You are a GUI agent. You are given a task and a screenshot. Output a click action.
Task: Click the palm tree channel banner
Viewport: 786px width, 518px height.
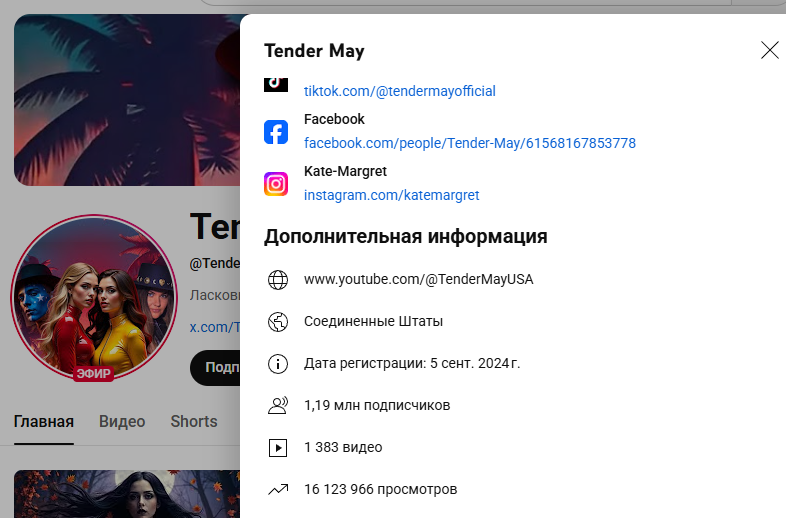tap(127, 100)
